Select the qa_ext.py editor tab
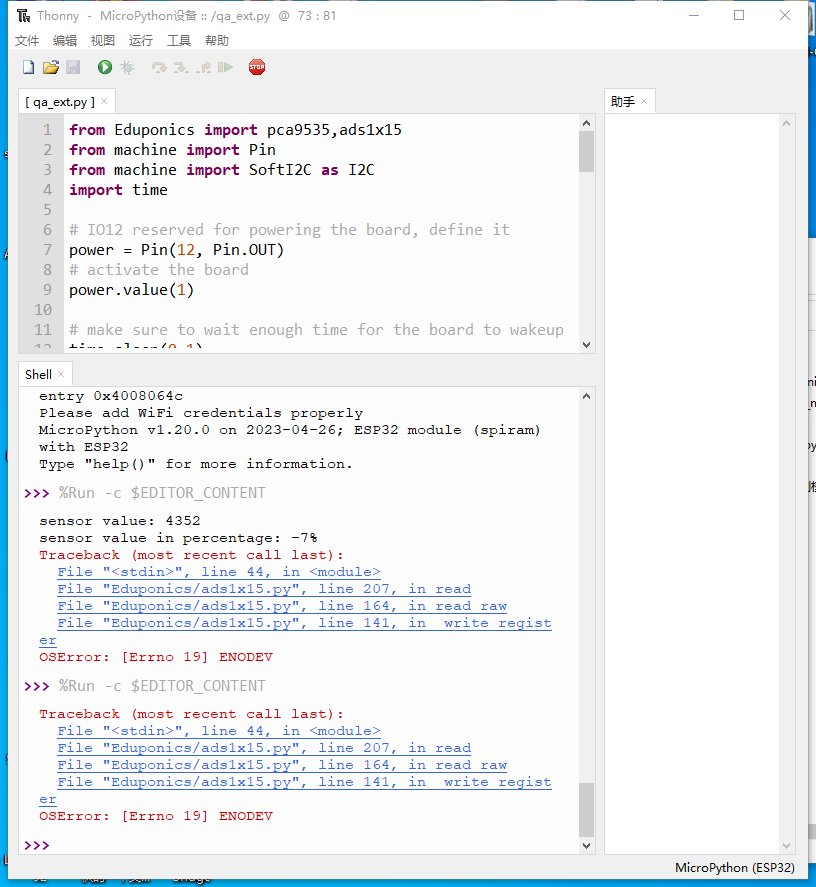 (x=59, y=102)
